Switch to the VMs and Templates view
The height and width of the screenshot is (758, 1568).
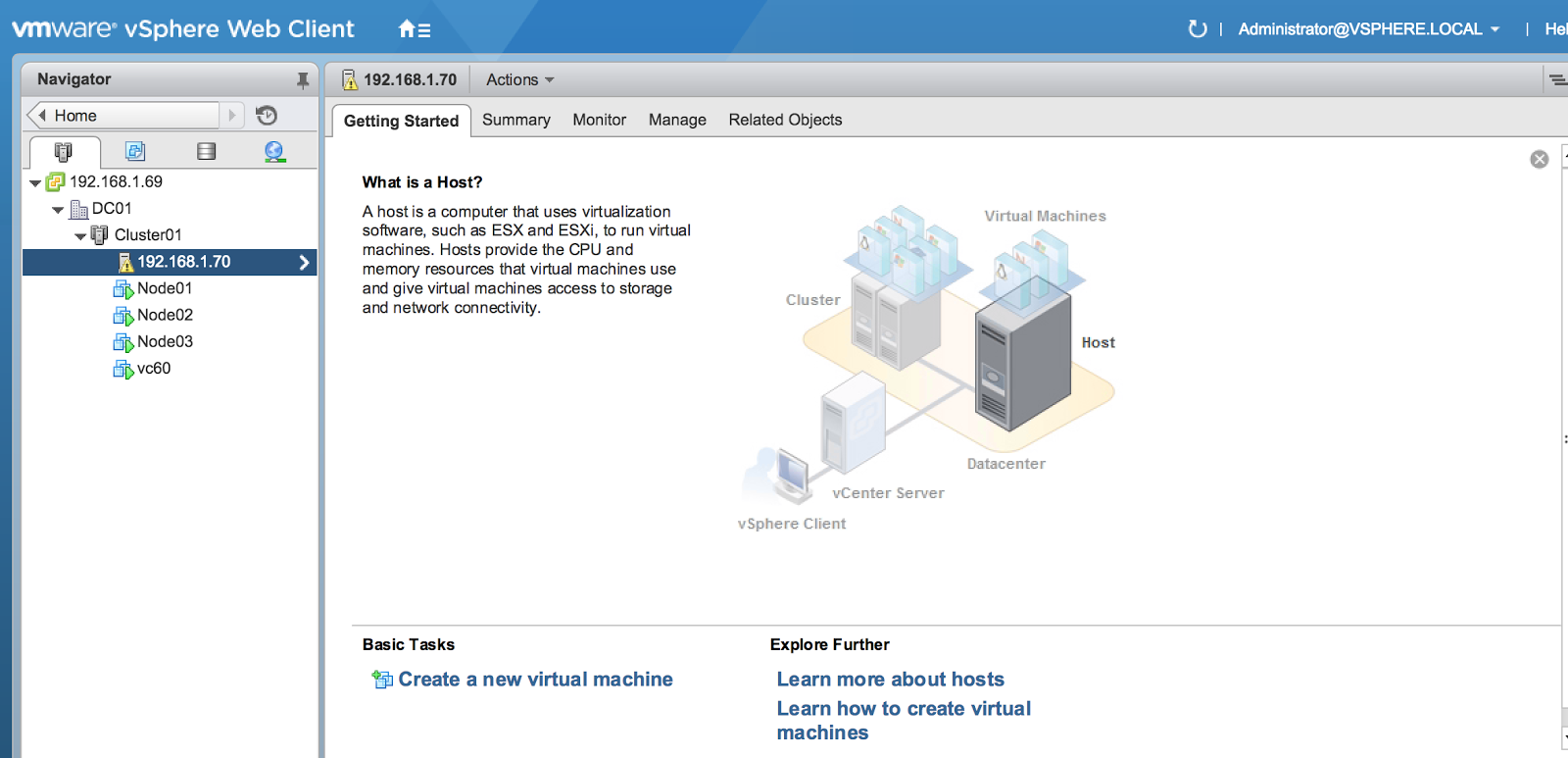pos(135,151)
